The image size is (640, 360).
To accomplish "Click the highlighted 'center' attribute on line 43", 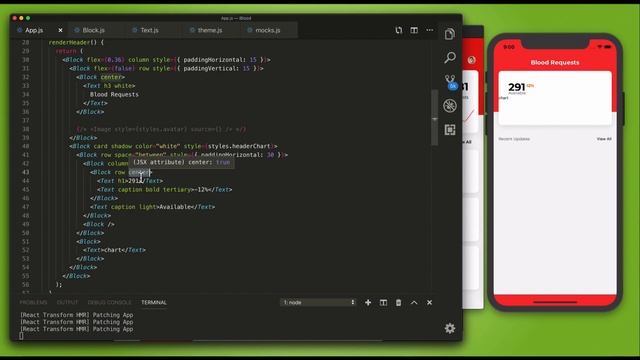I will pos(139,172).
